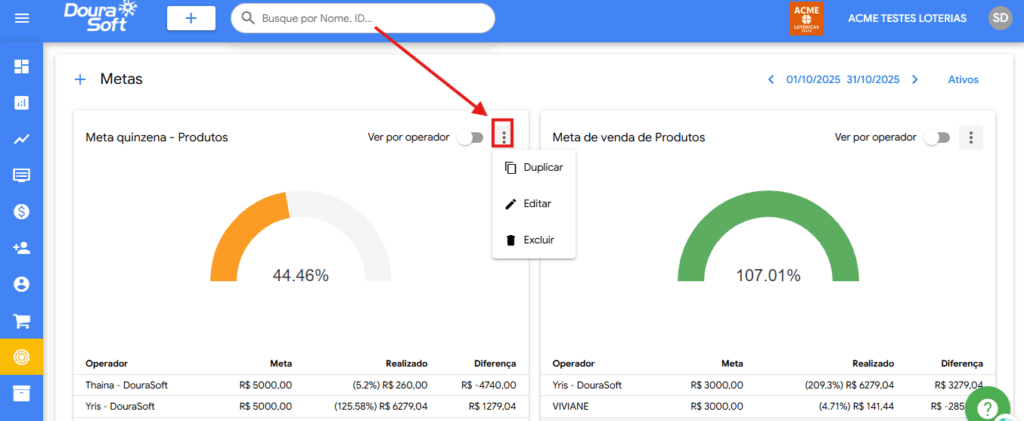The height and width of the screenshot is (421, 1024).
Task: Open the shopping cart sidebar icon
Action: click(x=21, y=321)
